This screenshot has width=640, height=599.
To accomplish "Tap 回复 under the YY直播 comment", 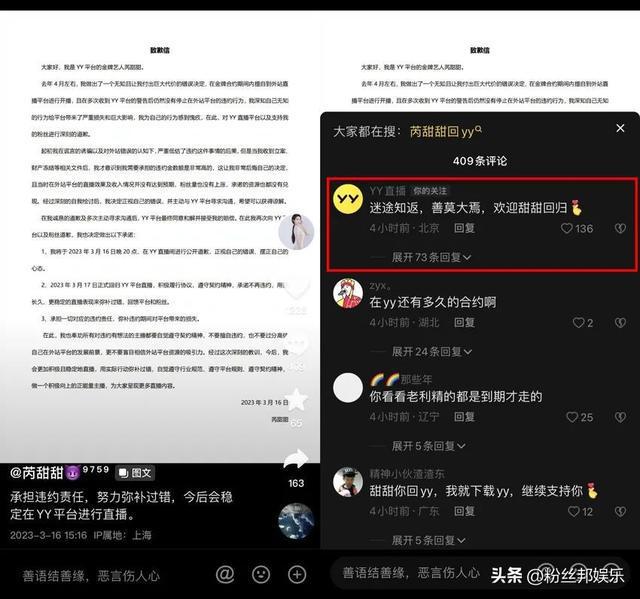I will click(465, 228).
